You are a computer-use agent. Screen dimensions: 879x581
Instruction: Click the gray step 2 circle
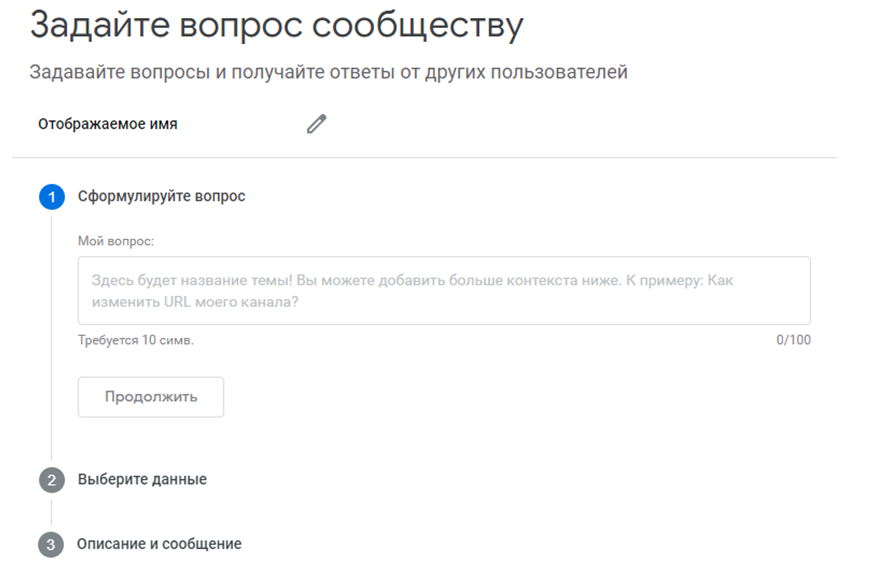51,480
